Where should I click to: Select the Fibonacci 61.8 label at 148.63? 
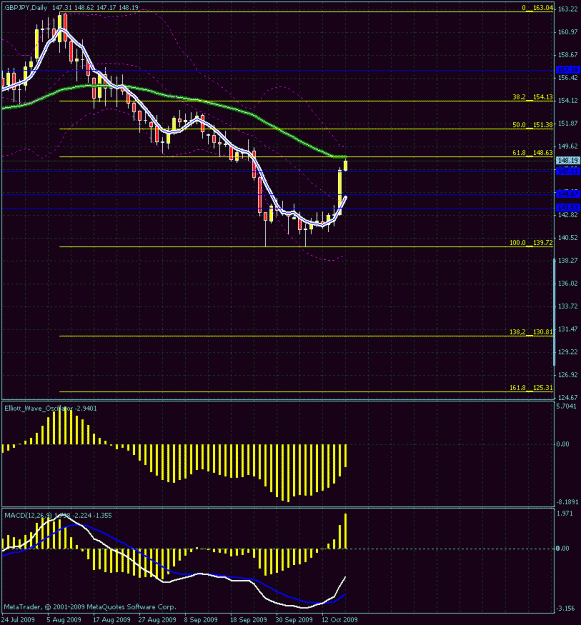[x=533, y=153]
